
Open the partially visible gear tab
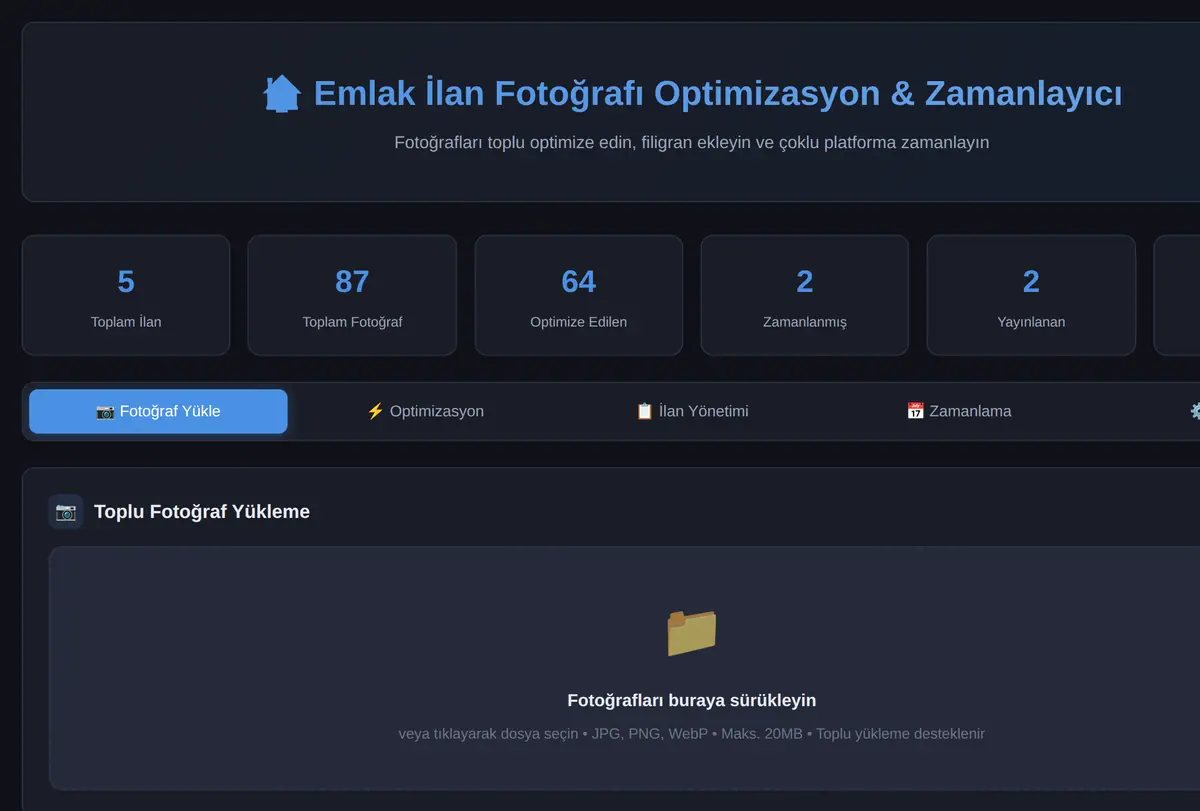(1193, 411)
